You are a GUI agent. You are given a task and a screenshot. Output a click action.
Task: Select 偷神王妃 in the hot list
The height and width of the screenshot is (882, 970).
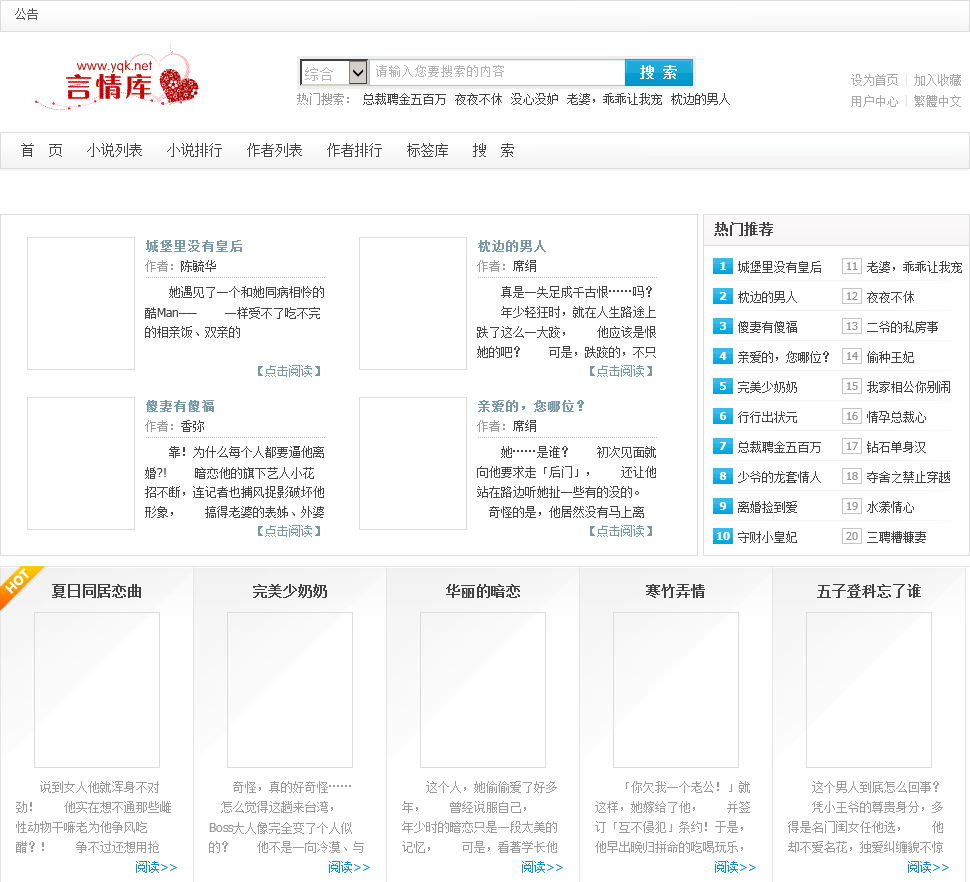(x=890, y=357)
